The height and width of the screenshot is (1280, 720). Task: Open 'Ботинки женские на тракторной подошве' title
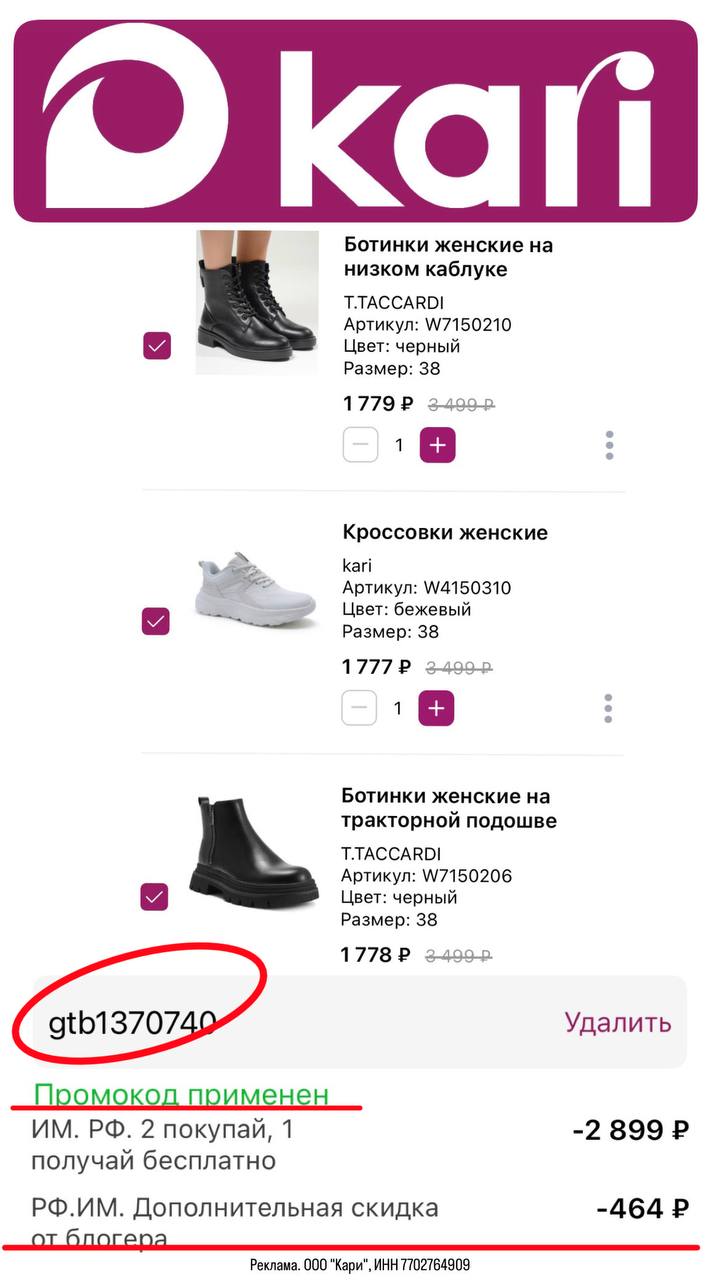448,808
